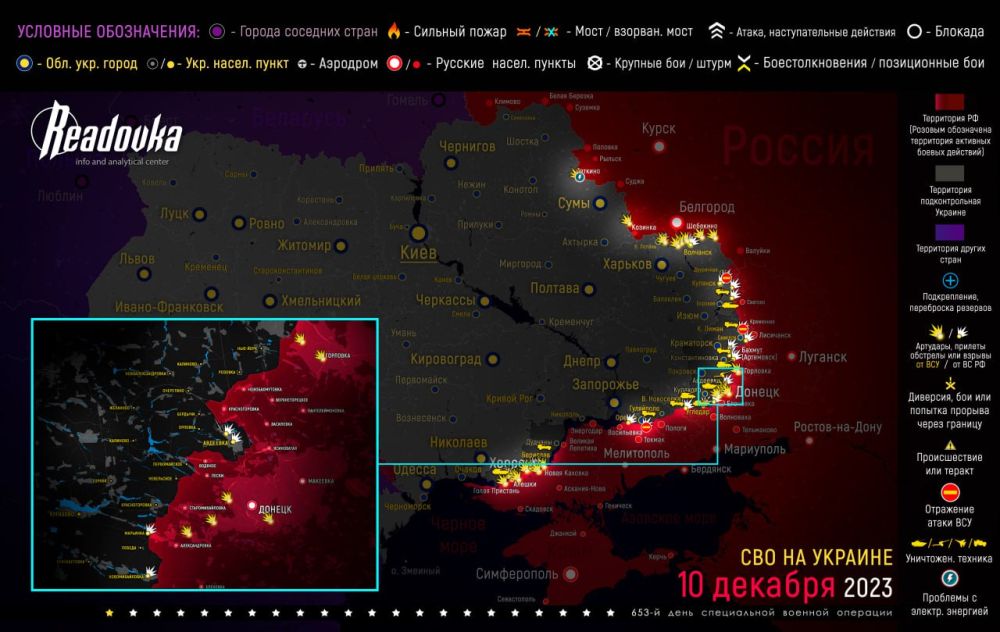This screenshot has height=632, width=1000.
Task: Click the Мелитополь label
Action: click(636, 453)
